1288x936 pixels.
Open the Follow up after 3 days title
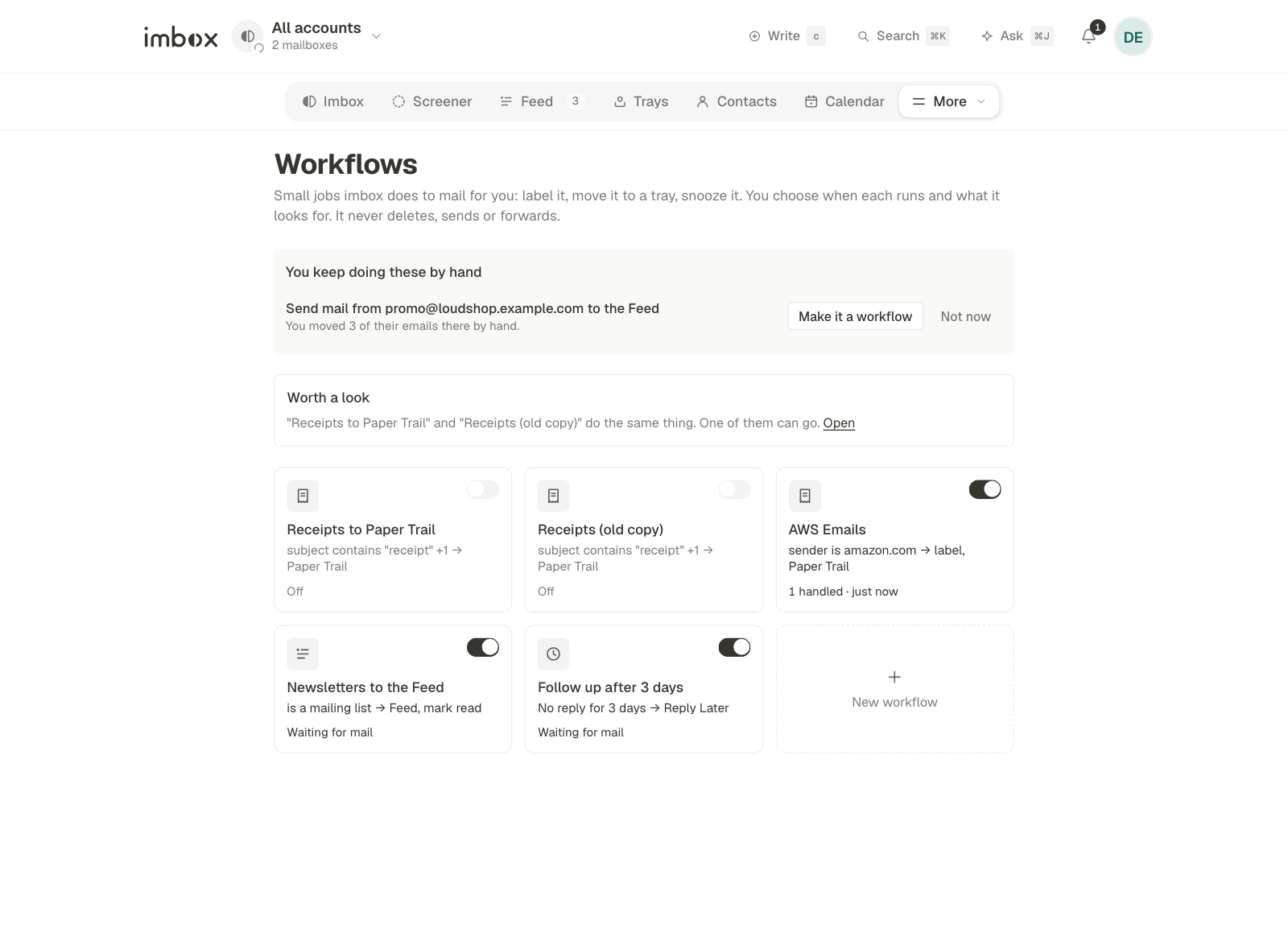click(x=610, y=687)
